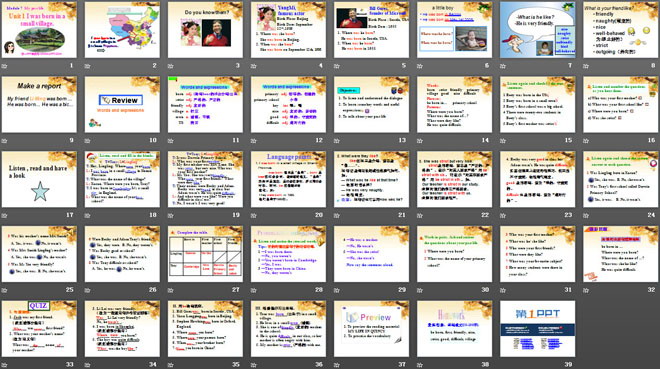This screenshot has width=660, height=369.
Task: Select the 'Make a report' slide 9
Action: [x=39, y=104]
